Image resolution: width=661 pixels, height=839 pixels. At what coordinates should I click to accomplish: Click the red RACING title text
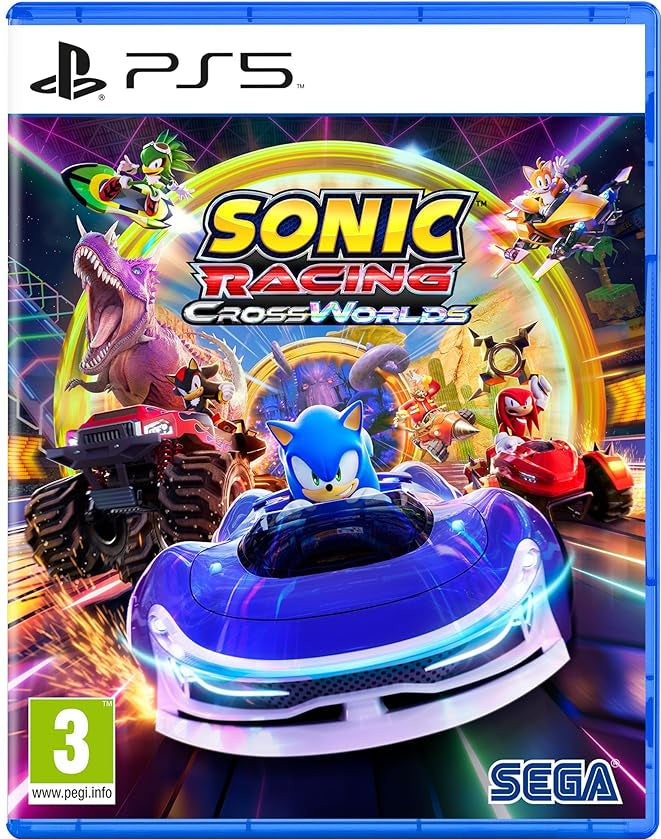333,279
